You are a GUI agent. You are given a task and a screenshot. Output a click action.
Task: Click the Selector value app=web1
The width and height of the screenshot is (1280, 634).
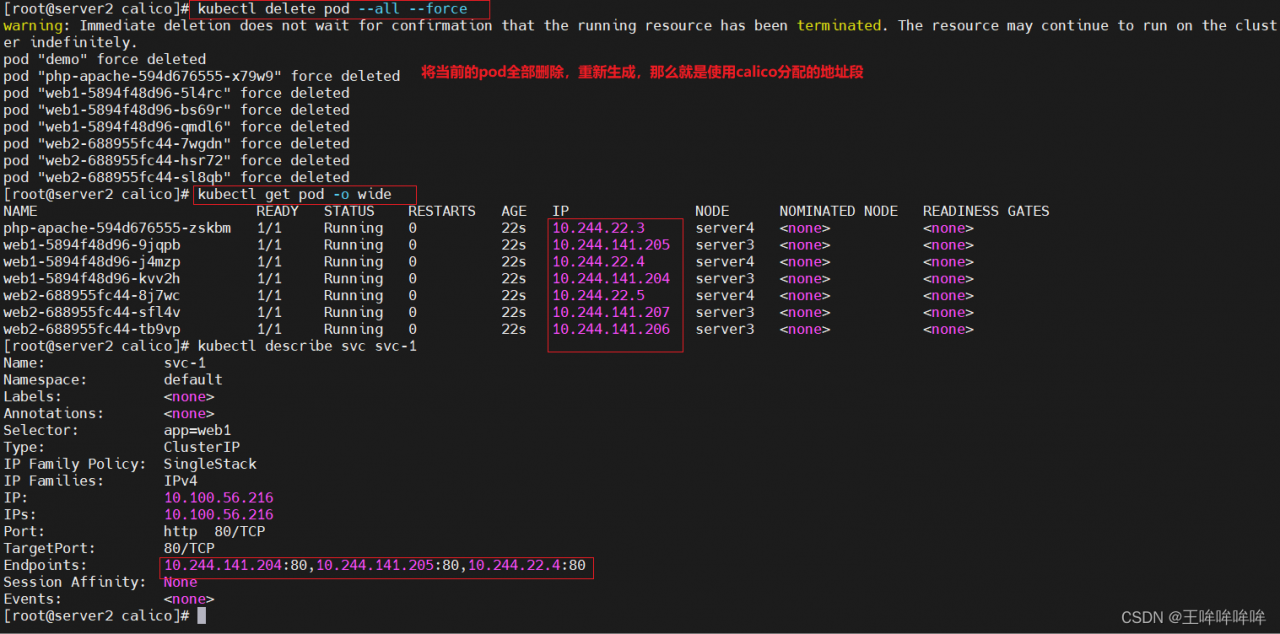point(197,430)
